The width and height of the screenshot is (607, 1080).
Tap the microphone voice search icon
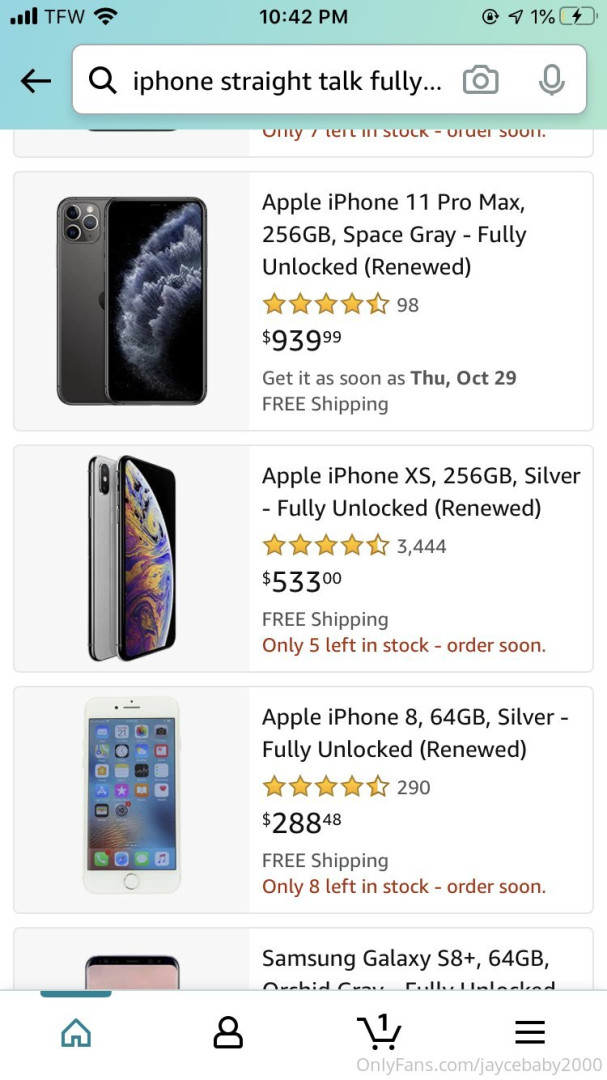click(551, 81)
